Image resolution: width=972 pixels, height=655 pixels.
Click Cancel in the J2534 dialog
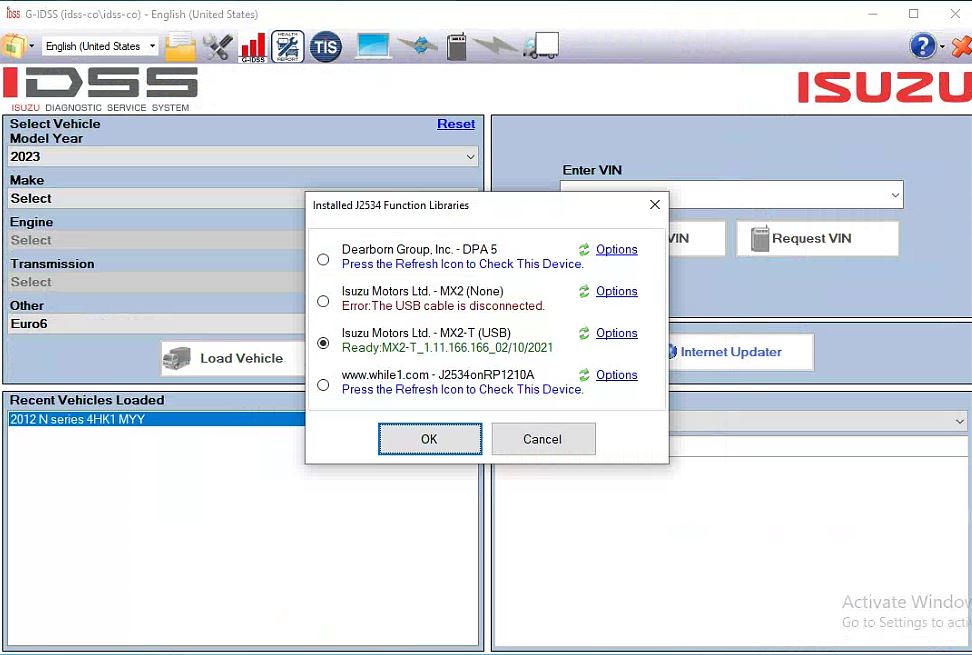coord(543,439)
